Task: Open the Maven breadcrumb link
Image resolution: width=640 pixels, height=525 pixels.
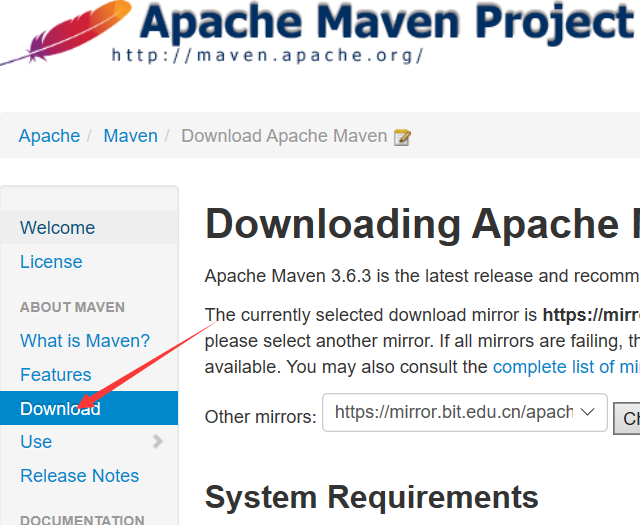Action: (x=131, y=136)
